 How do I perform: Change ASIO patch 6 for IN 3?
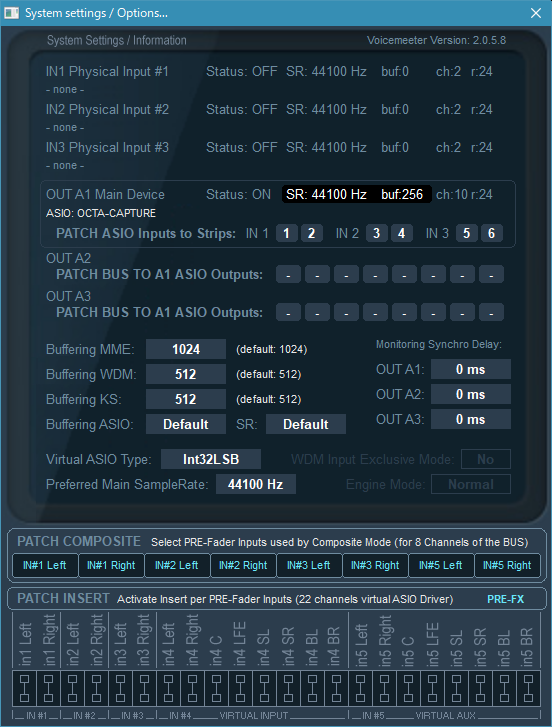[x=491, y=233]
